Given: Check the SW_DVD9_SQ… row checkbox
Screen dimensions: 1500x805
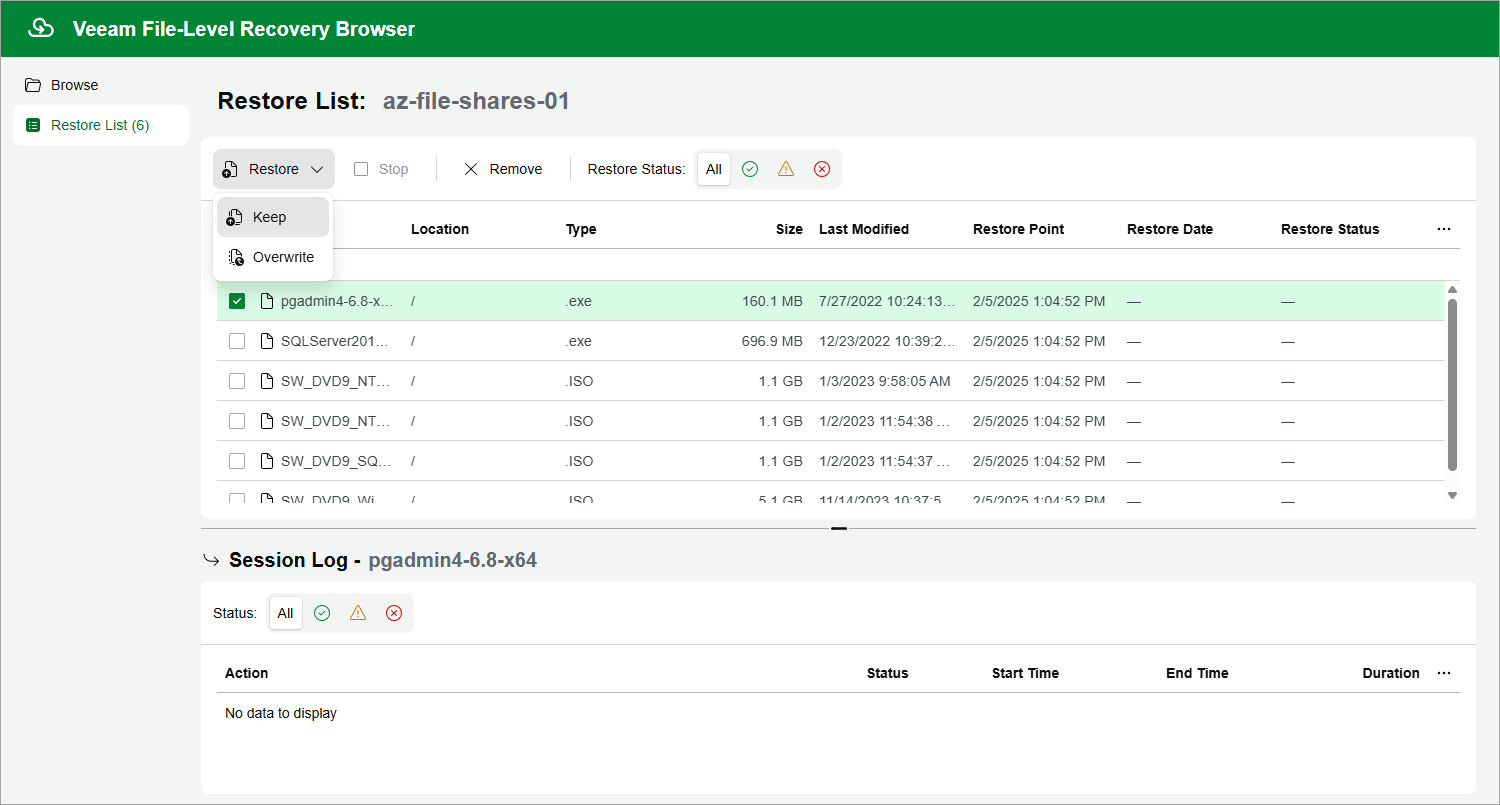Looking at the screenshot, I should [x=237, y=461].
